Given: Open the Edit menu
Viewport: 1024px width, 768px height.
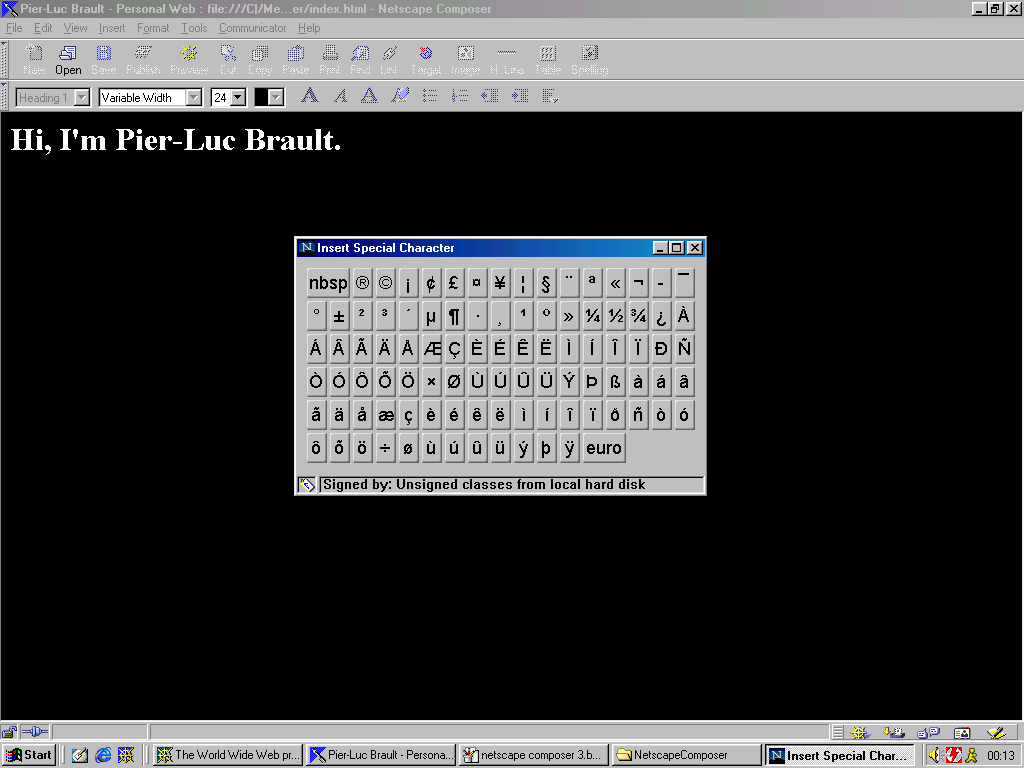Looking at the screenshot, I should [x=43, y=28].
